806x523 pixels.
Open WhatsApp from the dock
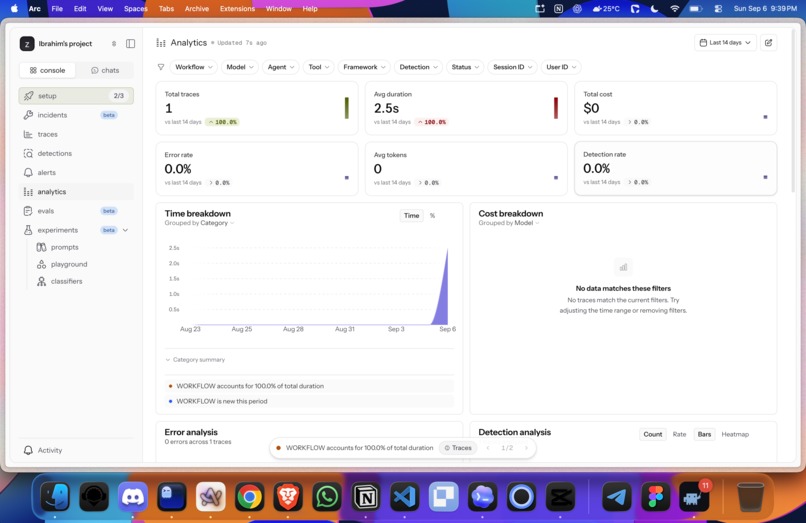pos(327,497)
